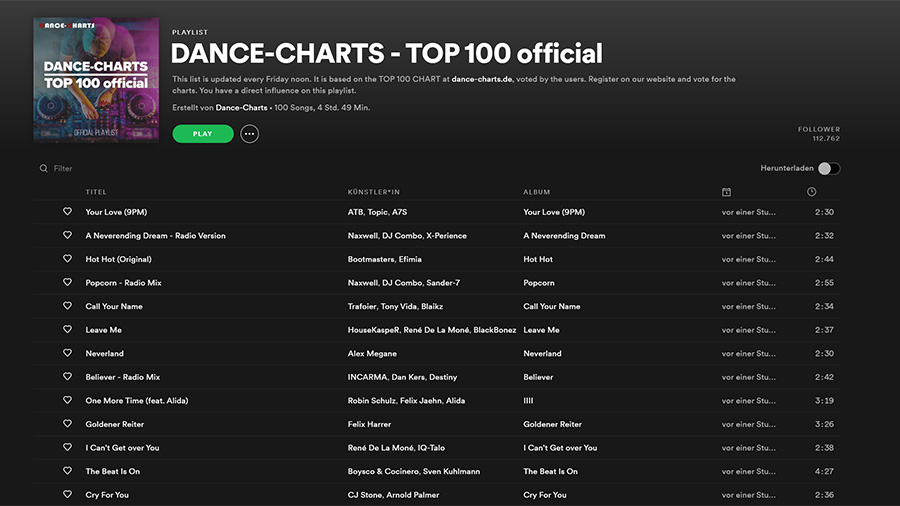Heart the track Call Your Name
This screenshot has width=900, height=506.
pos(67,306)
